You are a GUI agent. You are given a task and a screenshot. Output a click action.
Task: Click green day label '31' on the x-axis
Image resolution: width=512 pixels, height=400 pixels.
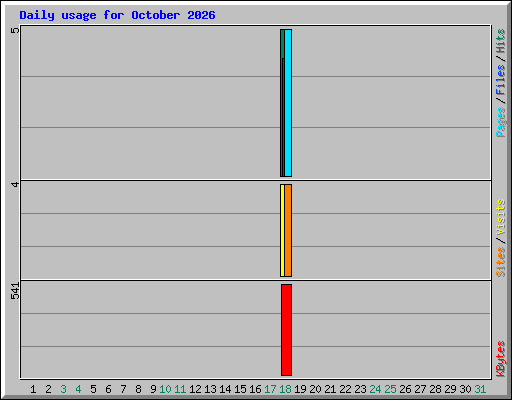tap(480, 389)
